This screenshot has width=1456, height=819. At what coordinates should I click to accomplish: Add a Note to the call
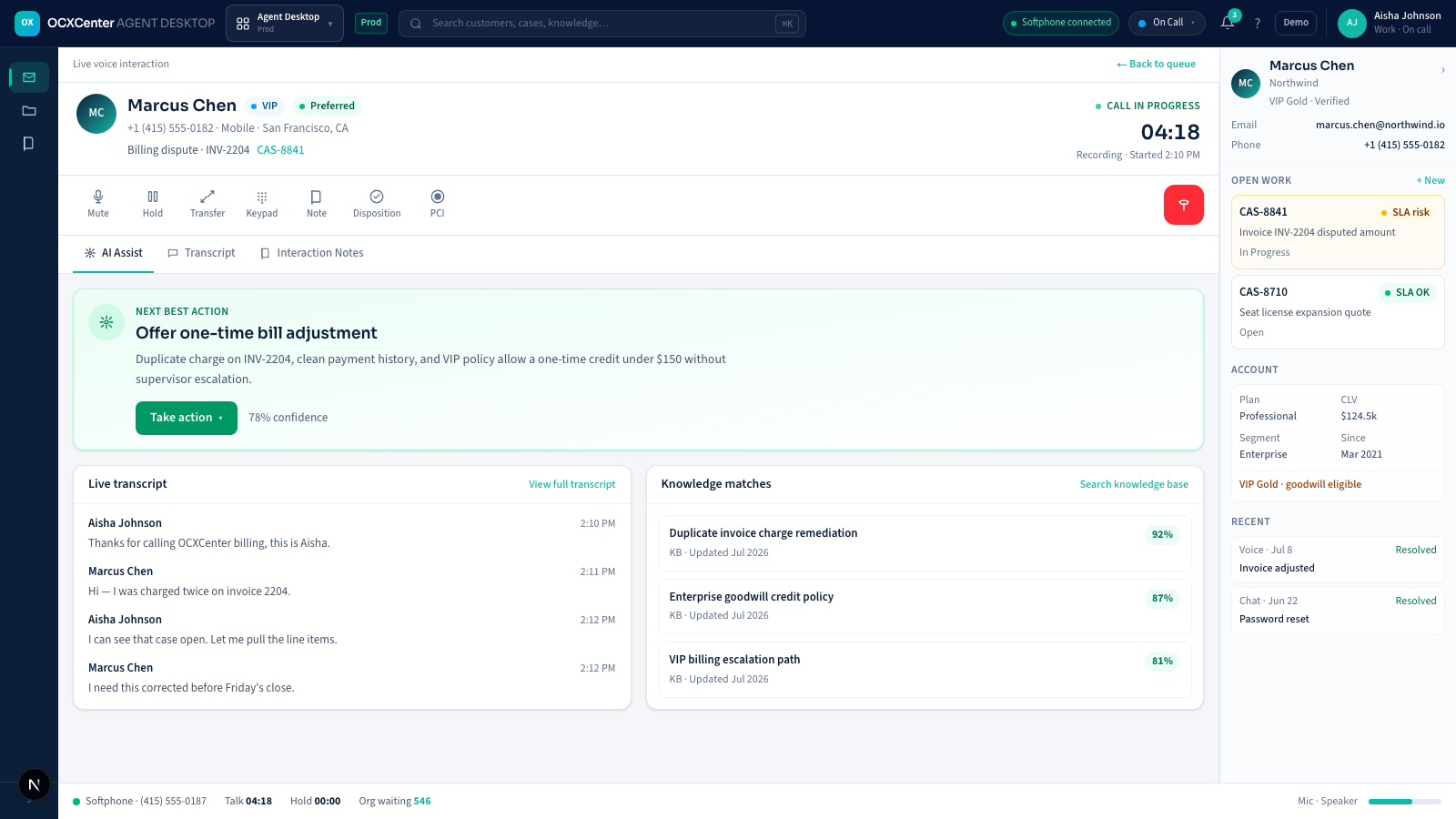pos(317,205)
